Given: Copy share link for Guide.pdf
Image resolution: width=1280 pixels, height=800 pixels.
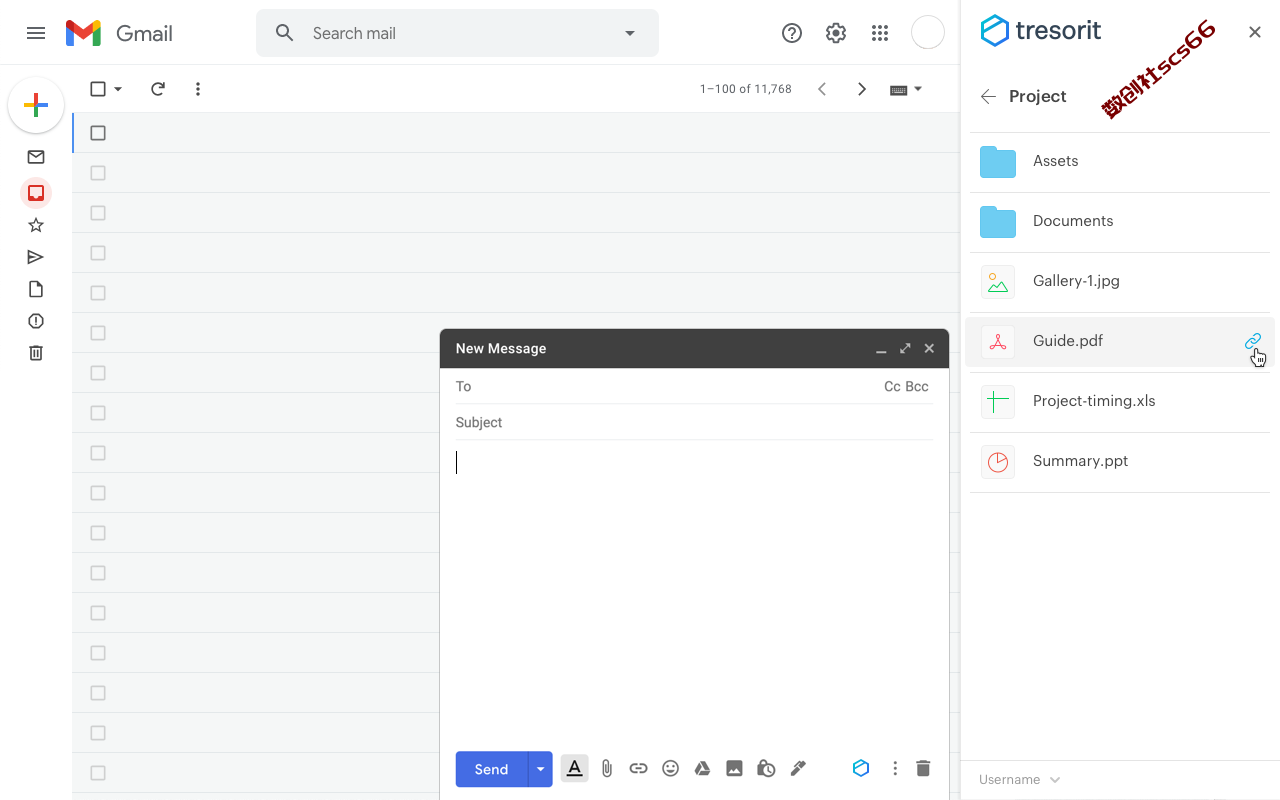Looking at the screenshot, I should (1253, 341).
